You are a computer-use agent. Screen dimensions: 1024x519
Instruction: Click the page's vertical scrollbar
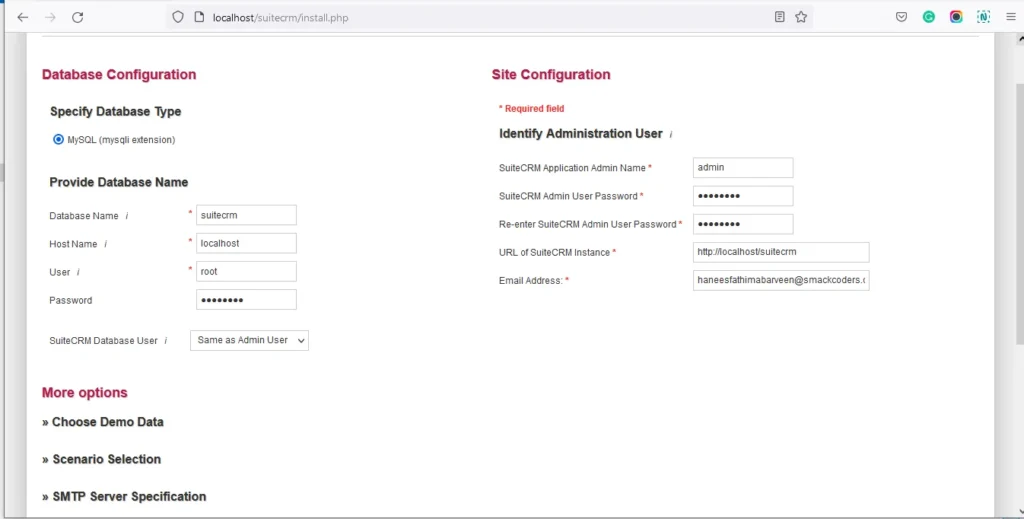[x=1018, y=200]
